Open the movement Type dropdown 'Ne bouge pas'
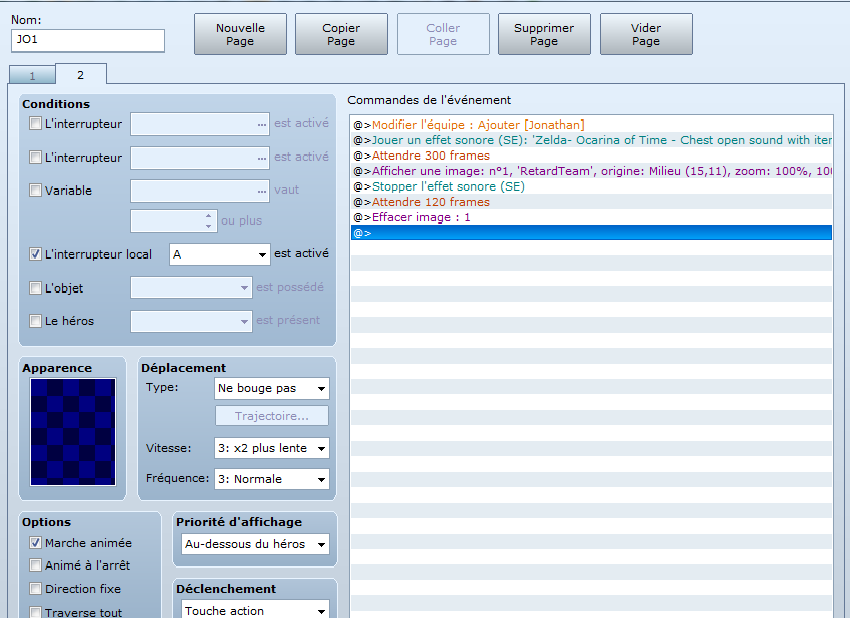The image size is (850, 618). click(272, 388)
